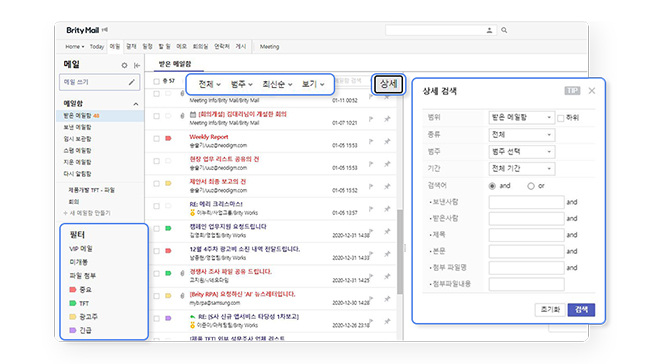646x364 pixels.
Task: Switch to 일정 in top navigation
Action: pyautogui.click(x=147, y=47)
